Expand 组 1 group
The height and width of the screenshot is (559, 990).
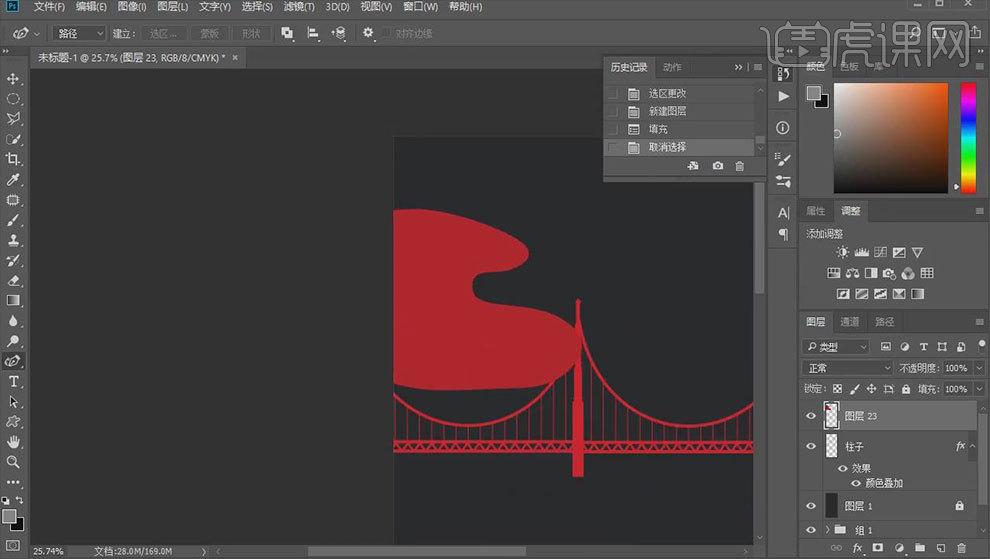coord(827,529)
